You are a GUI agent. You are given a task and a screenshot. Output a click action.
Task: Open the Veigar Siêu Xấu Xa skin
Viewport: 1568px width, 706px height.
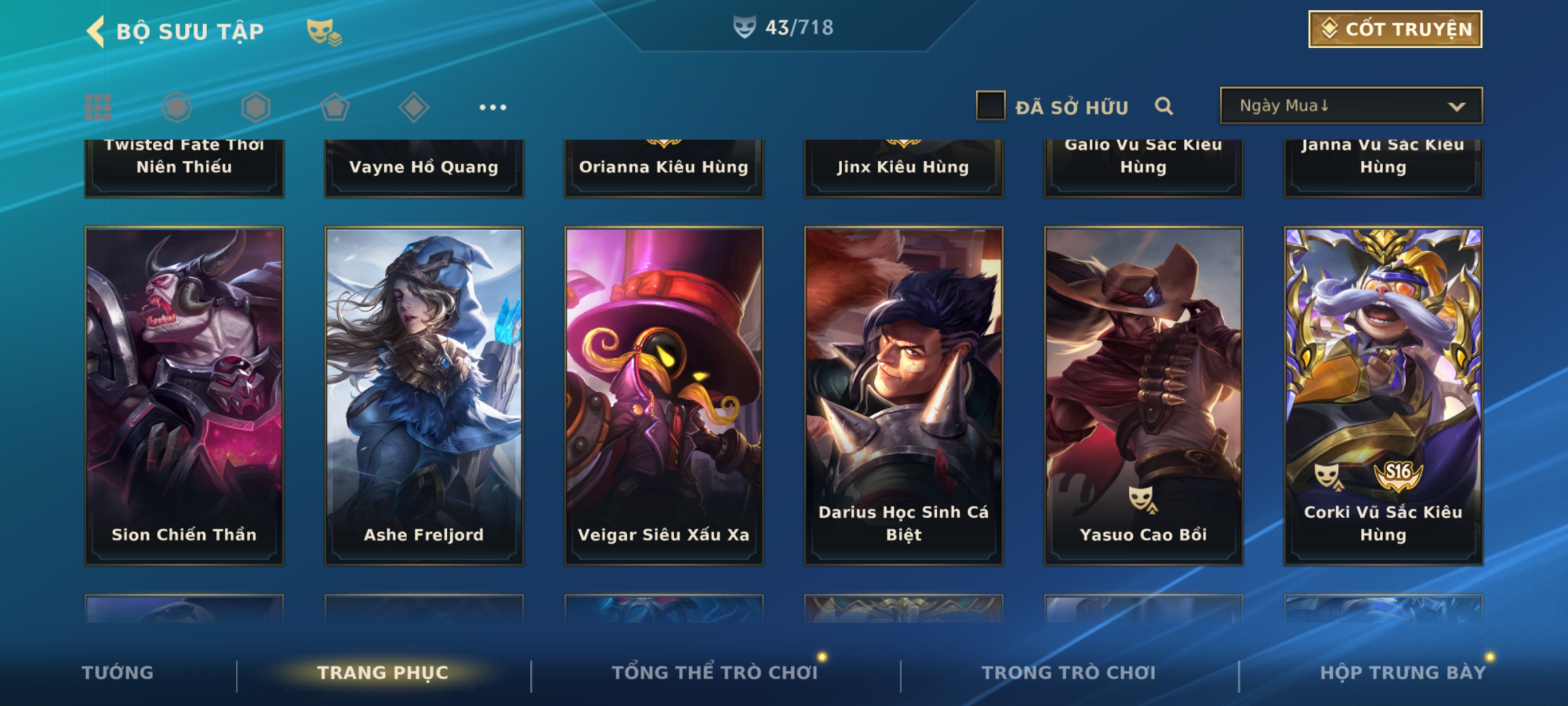click(x=664, y=396)
